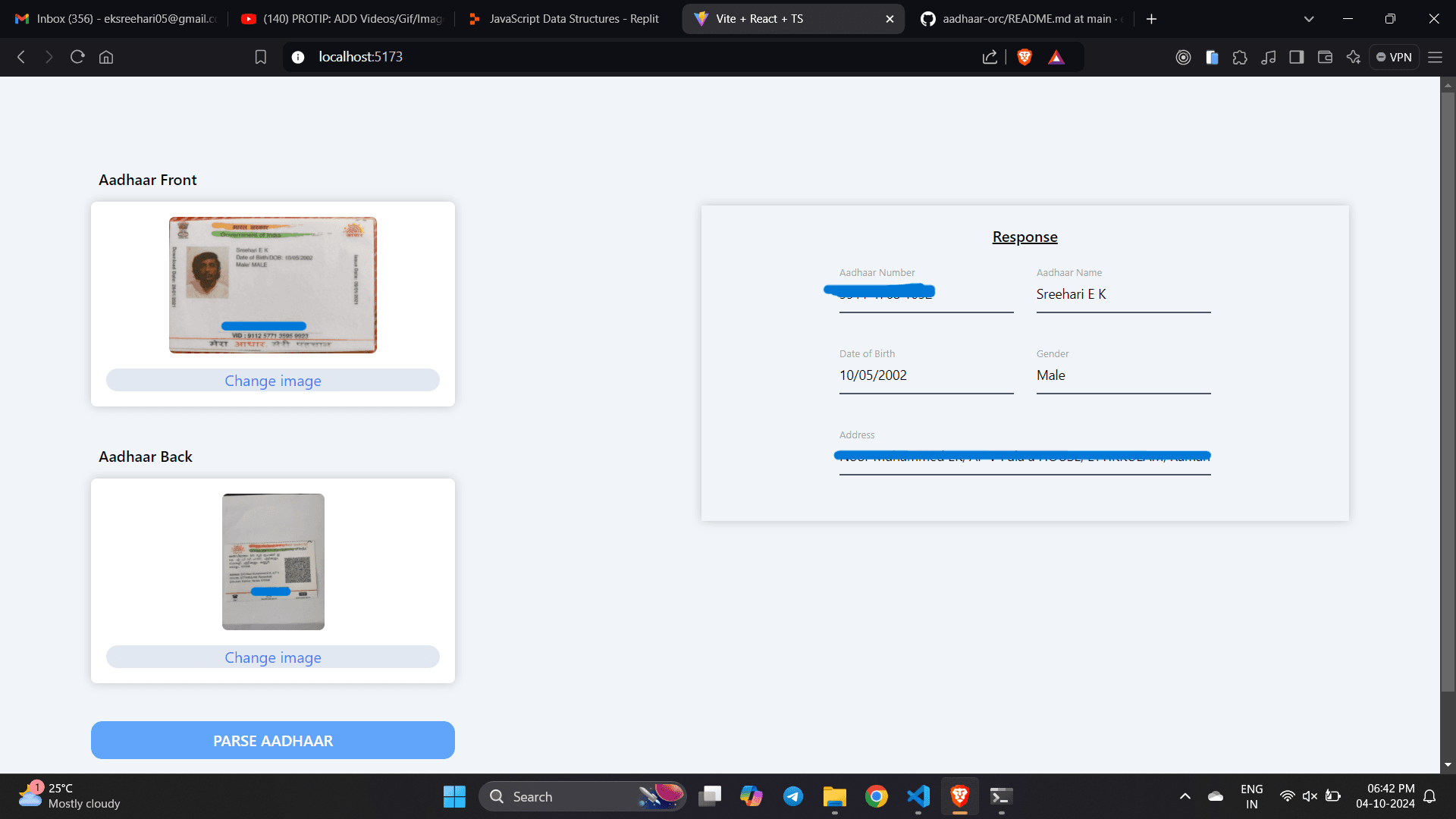Click the page info lock icon
Image resolution: width=1456 pixels, height=819 pixels.
point(298,56)
